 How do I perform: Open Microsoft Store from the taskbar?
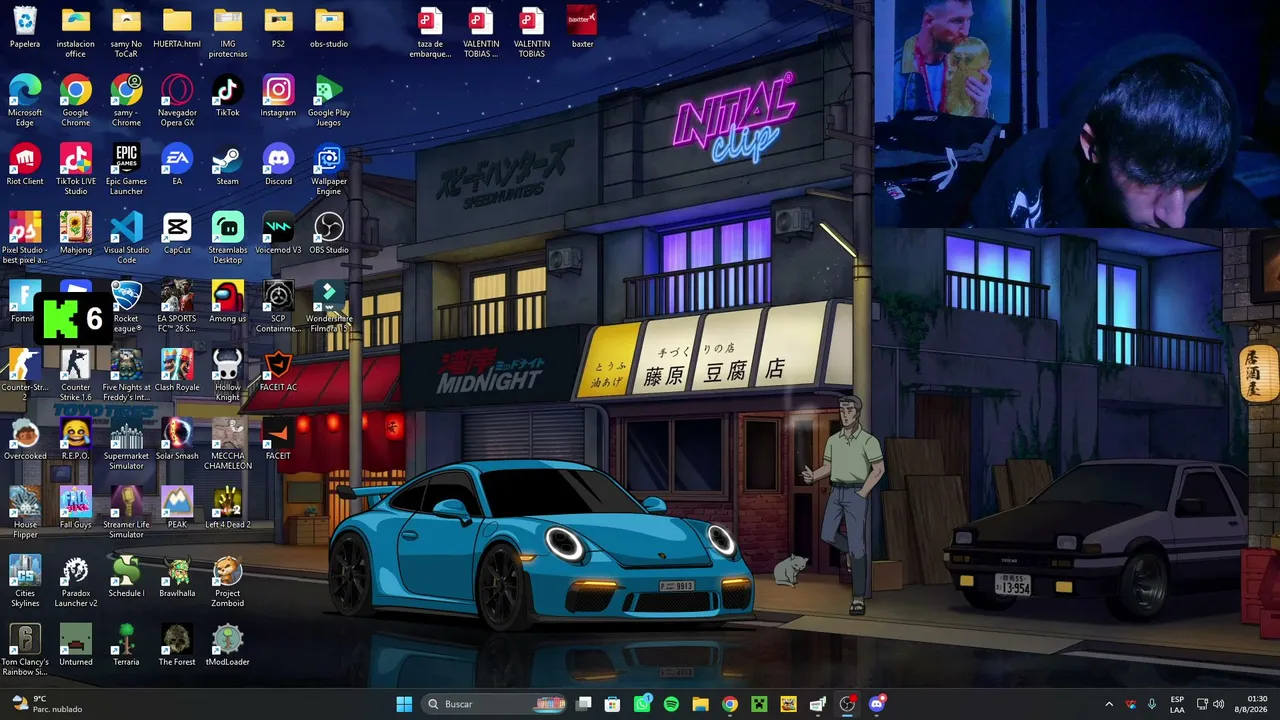pyautogui.click(x=613, y=704)
